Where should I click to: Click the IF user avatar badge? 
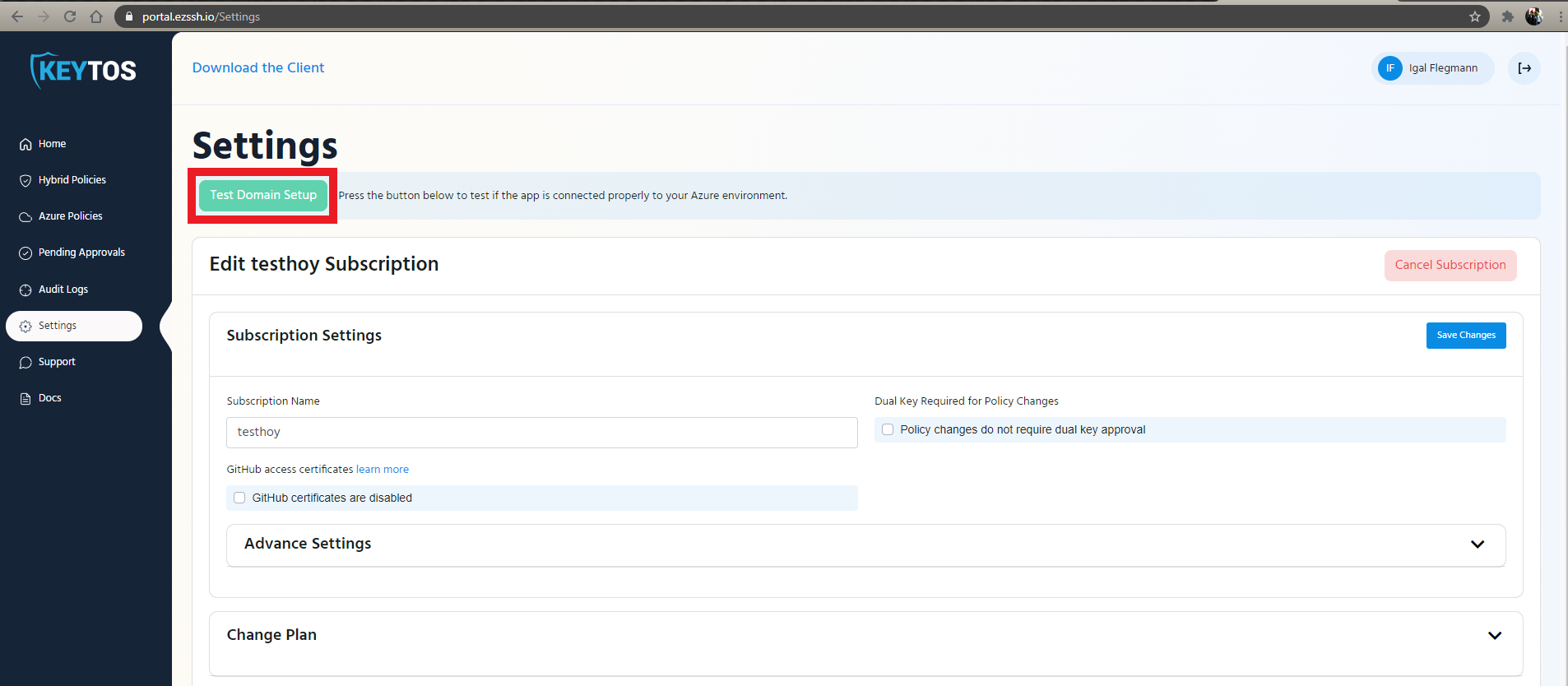pos(1389,68)
